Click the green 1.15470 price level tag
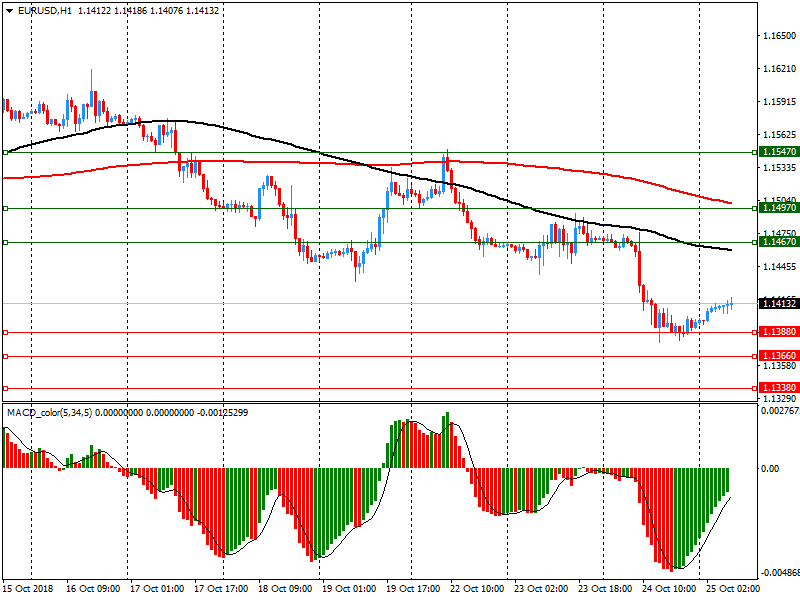 tap(778, 152)
